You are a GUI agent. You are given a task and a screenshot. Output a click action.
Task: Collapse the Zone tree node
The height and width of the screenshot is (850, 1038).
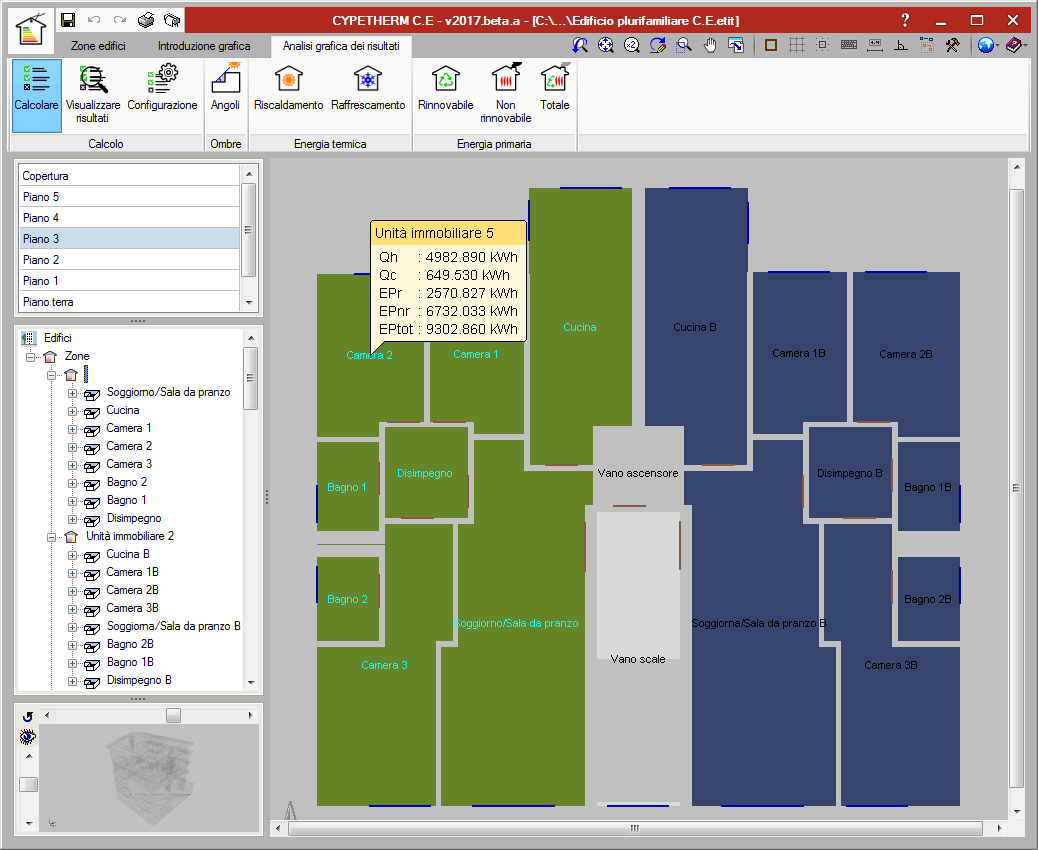tap(30, 357)
